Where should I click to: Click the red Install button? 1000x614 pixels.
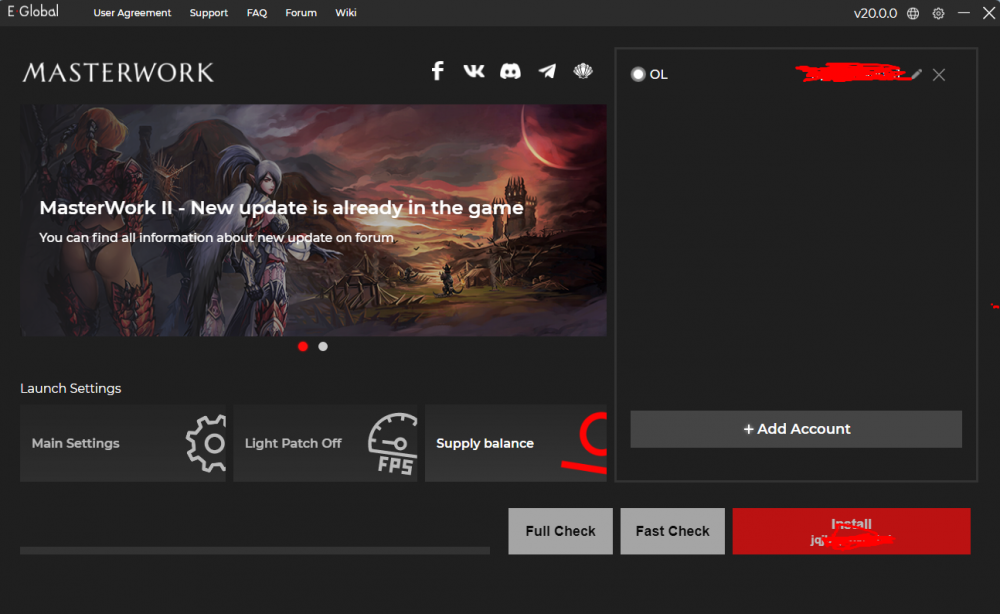851,531
